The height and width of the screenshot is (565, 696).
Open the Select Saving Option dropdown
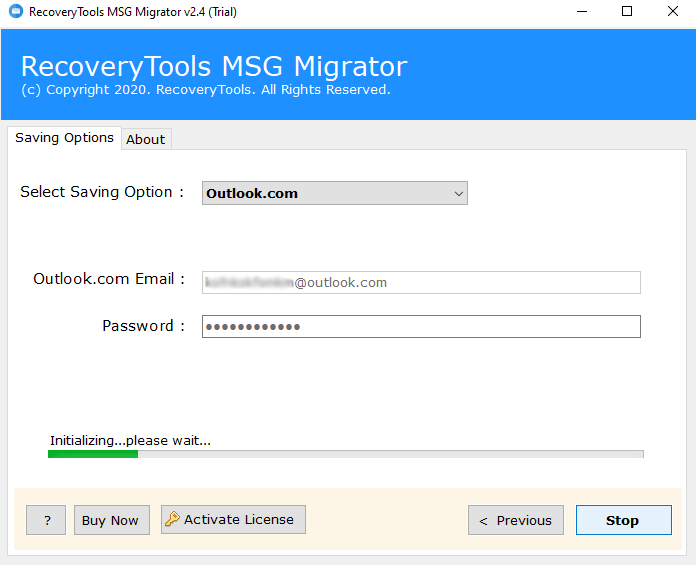(x=335, y=193)
